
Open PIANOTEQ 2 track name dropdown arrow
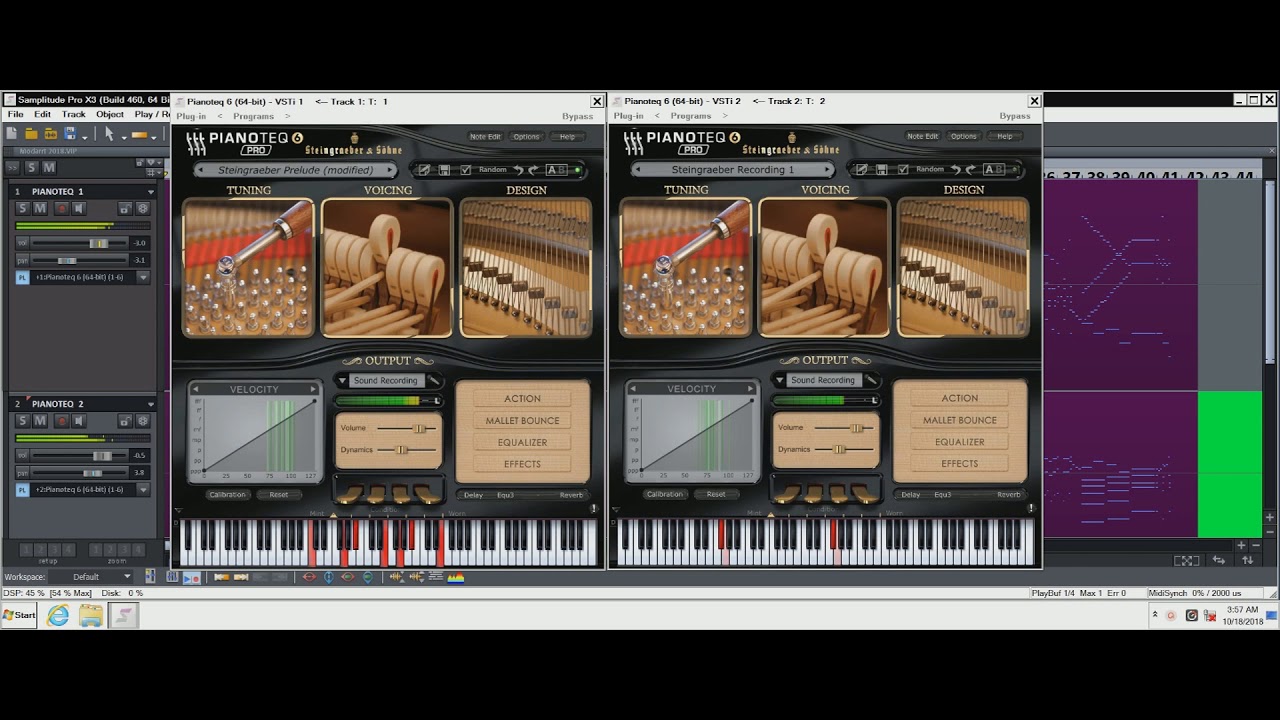151,404
